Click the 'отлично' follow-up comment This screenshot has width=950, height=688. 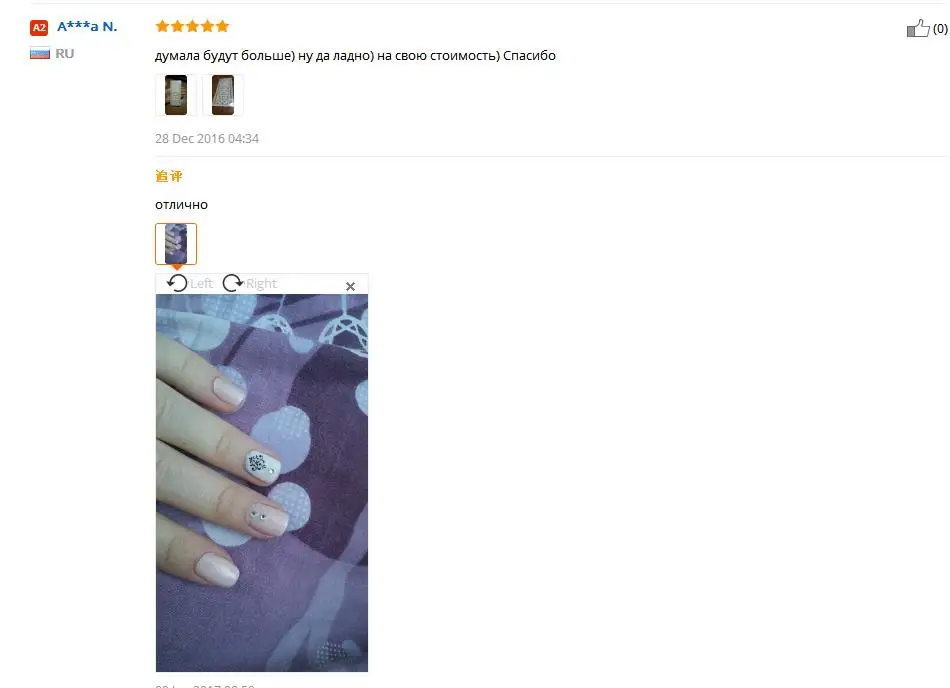point(181,205)
